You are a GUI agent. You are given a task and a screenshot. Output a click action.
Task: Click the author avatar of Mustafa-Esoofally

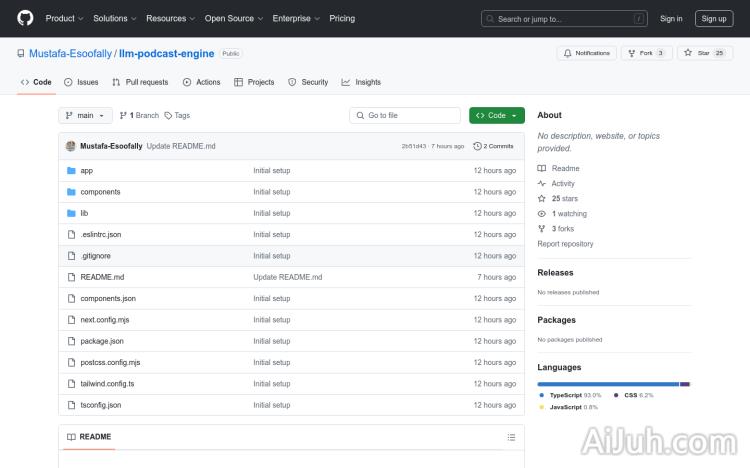71,146
